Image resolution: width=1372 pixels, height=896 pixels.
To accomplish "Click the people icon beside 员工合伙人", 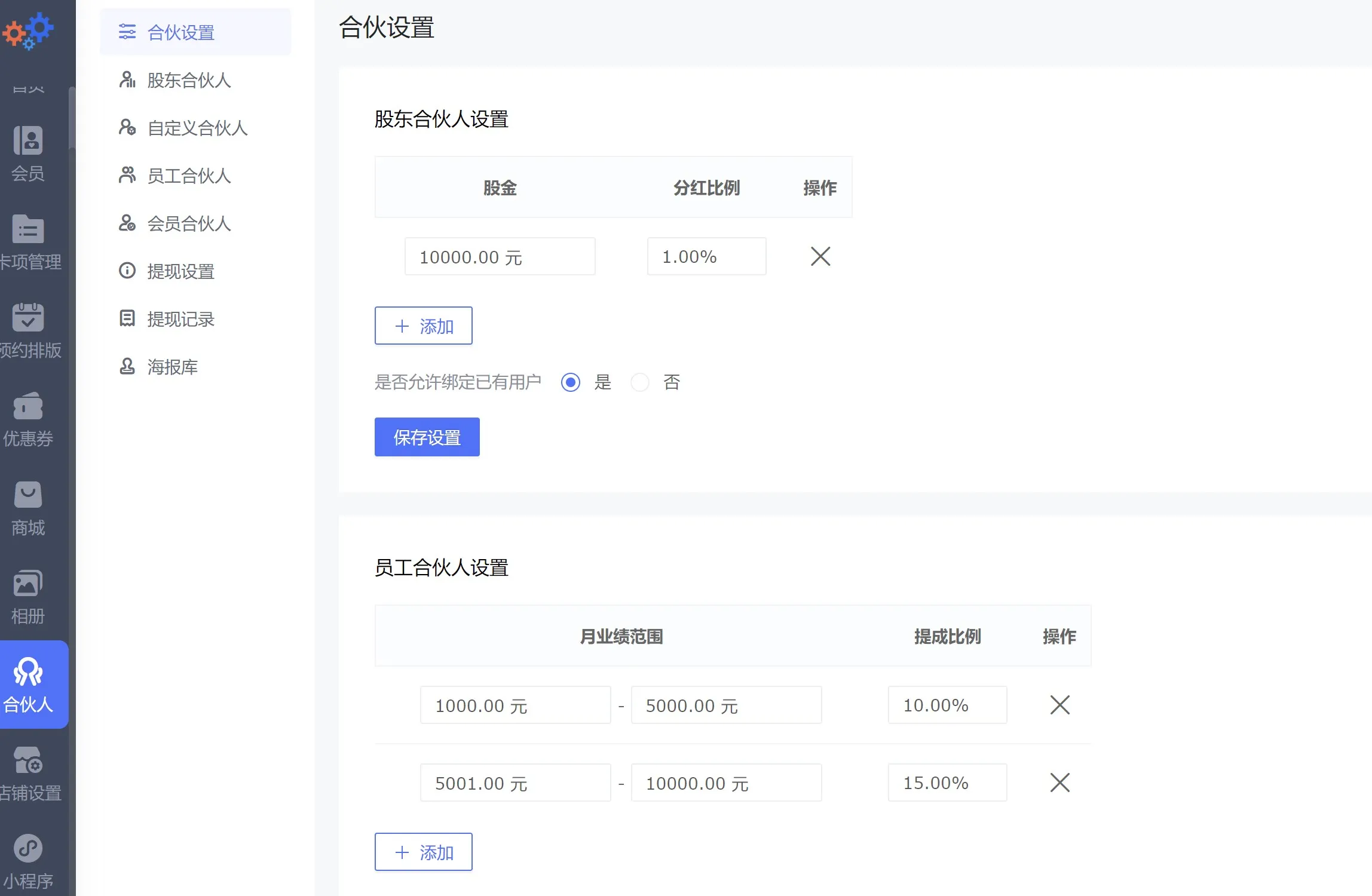I will 127,175.
